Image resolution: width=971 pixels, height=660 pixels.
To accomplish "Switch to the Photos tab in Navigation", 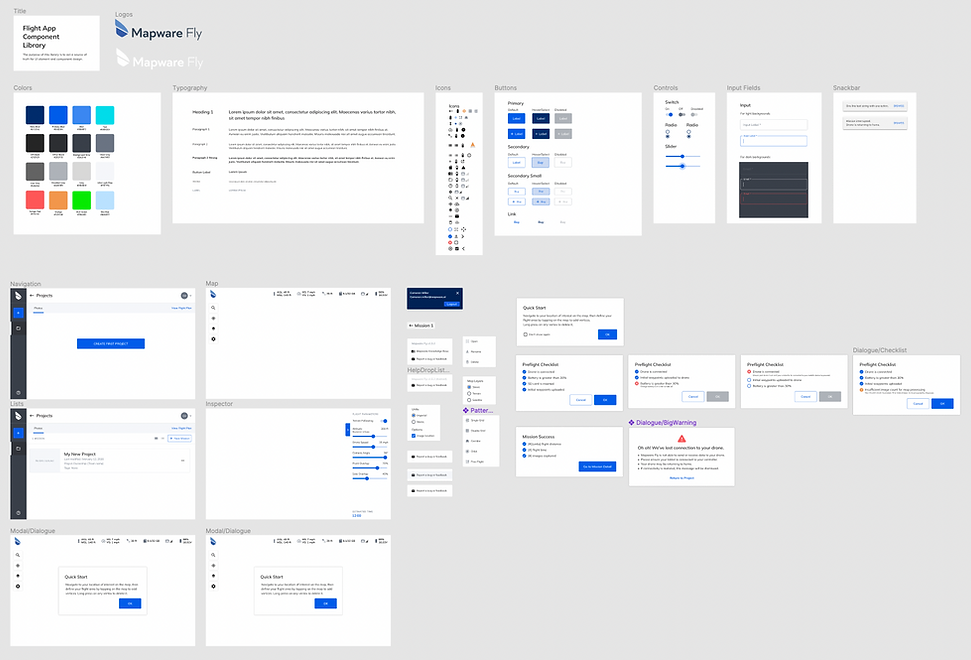I will point(38,308).
